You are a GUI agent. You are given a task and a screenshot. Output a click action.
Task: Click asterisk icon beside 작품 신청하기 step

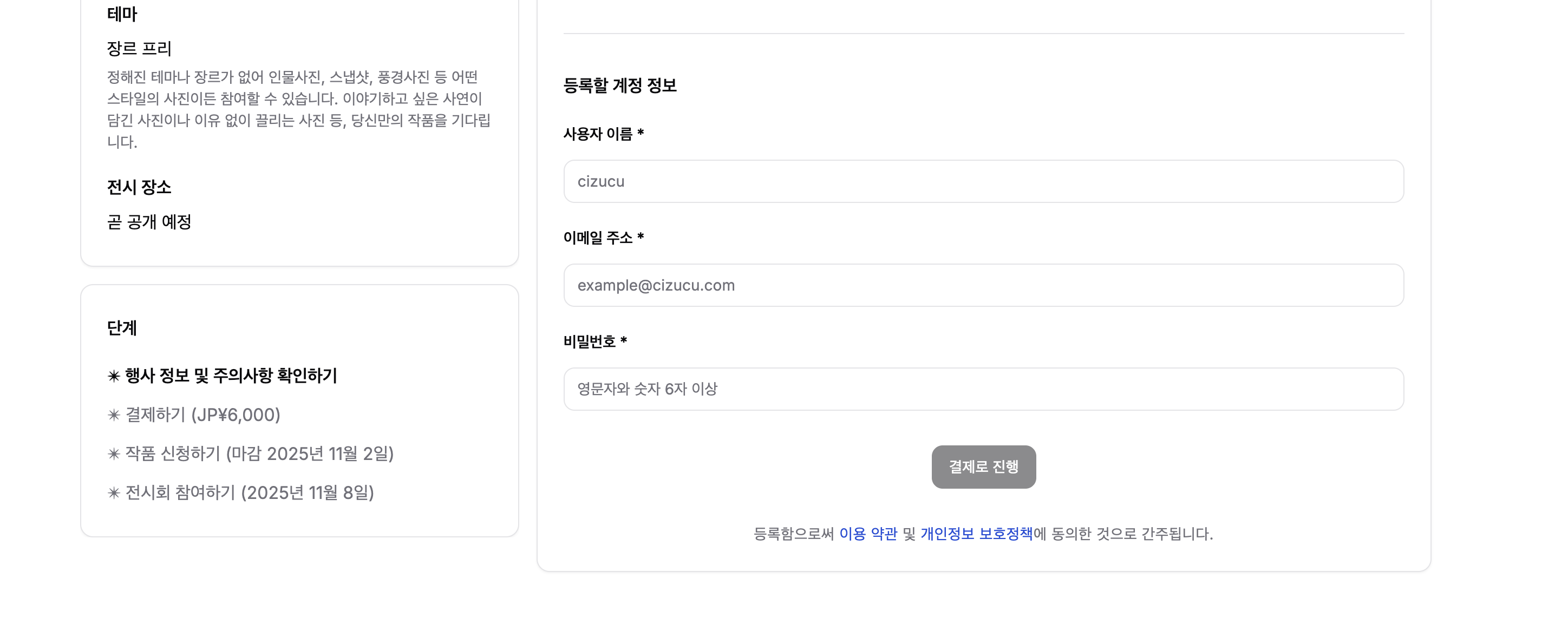[x=114, y=454]
